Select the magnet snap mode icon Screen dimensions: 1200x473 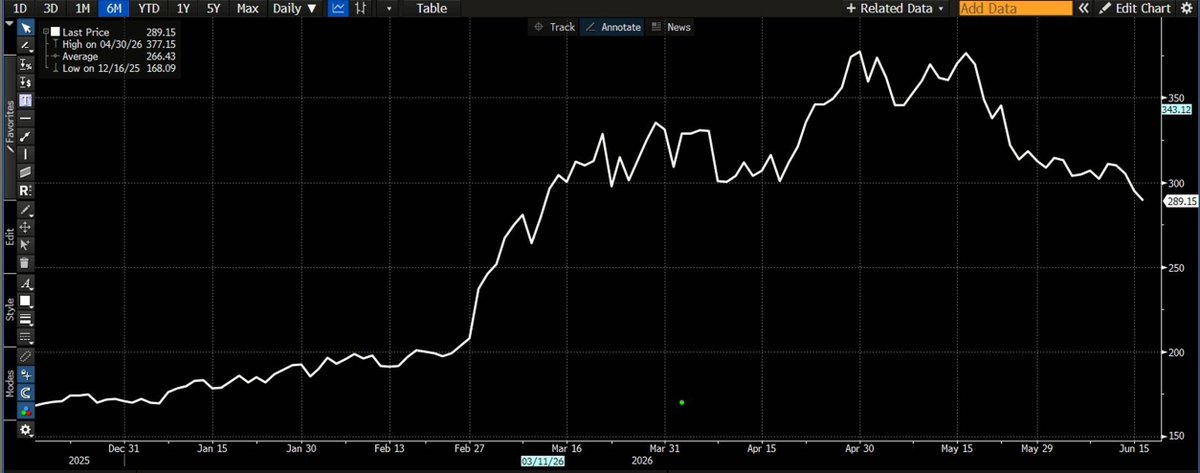[26, 393]
